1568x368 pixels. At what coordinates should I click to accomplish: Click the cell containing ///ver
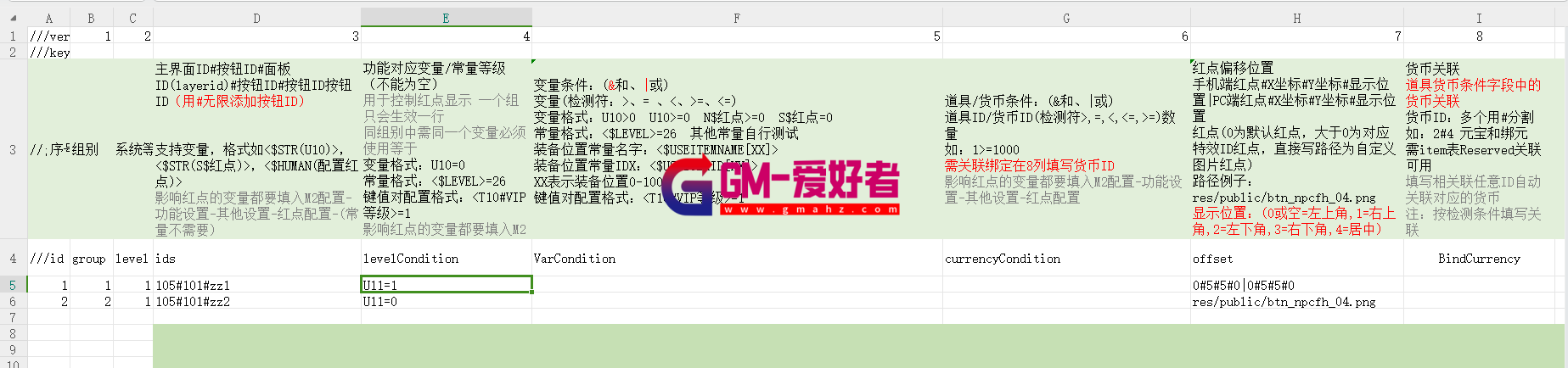point(48,36)
